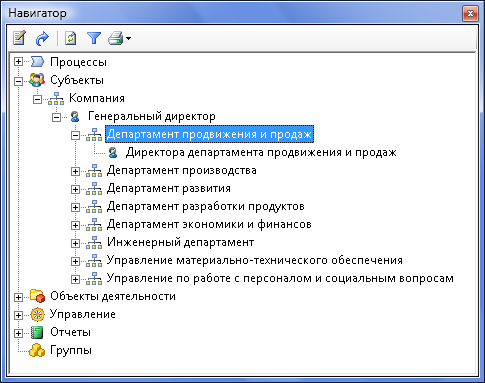This screenshot has height=383, width=485.
Task: Select Управление по работе с персоналом label
Action: click(x=280, y=278)
